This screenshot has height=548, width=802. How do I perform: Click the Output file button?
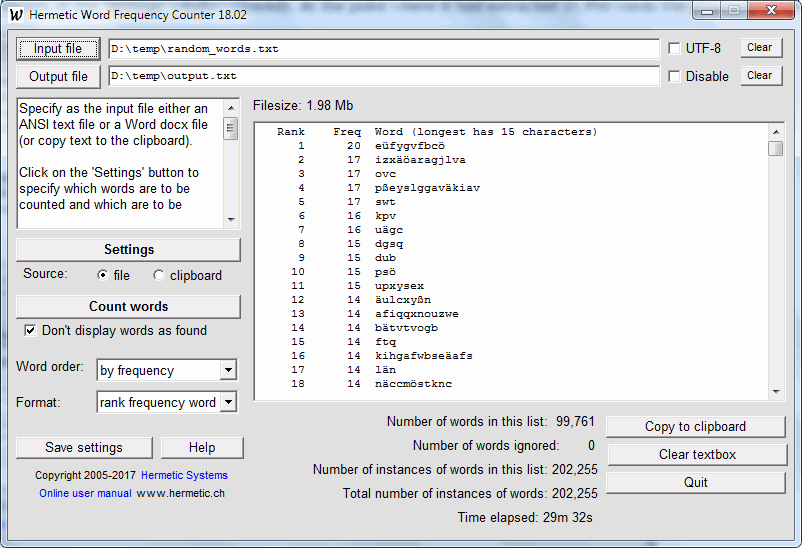click(x=58, y=76)
